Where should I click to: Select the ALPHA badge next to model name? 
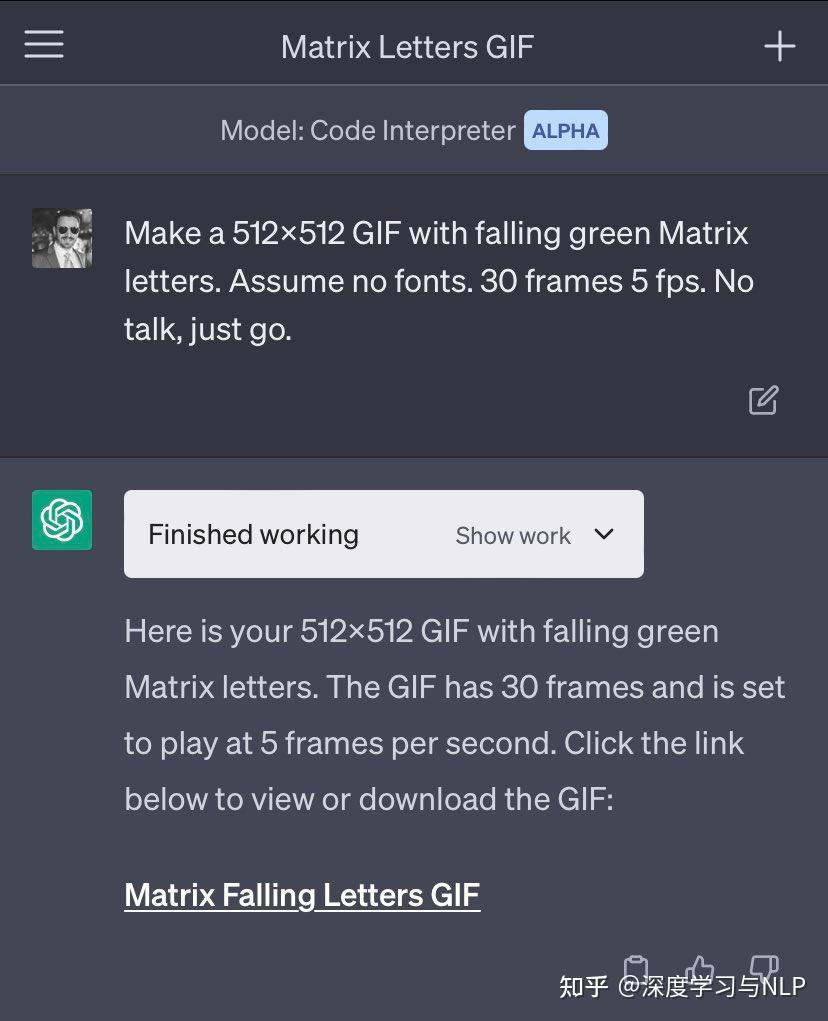[565, 130]
